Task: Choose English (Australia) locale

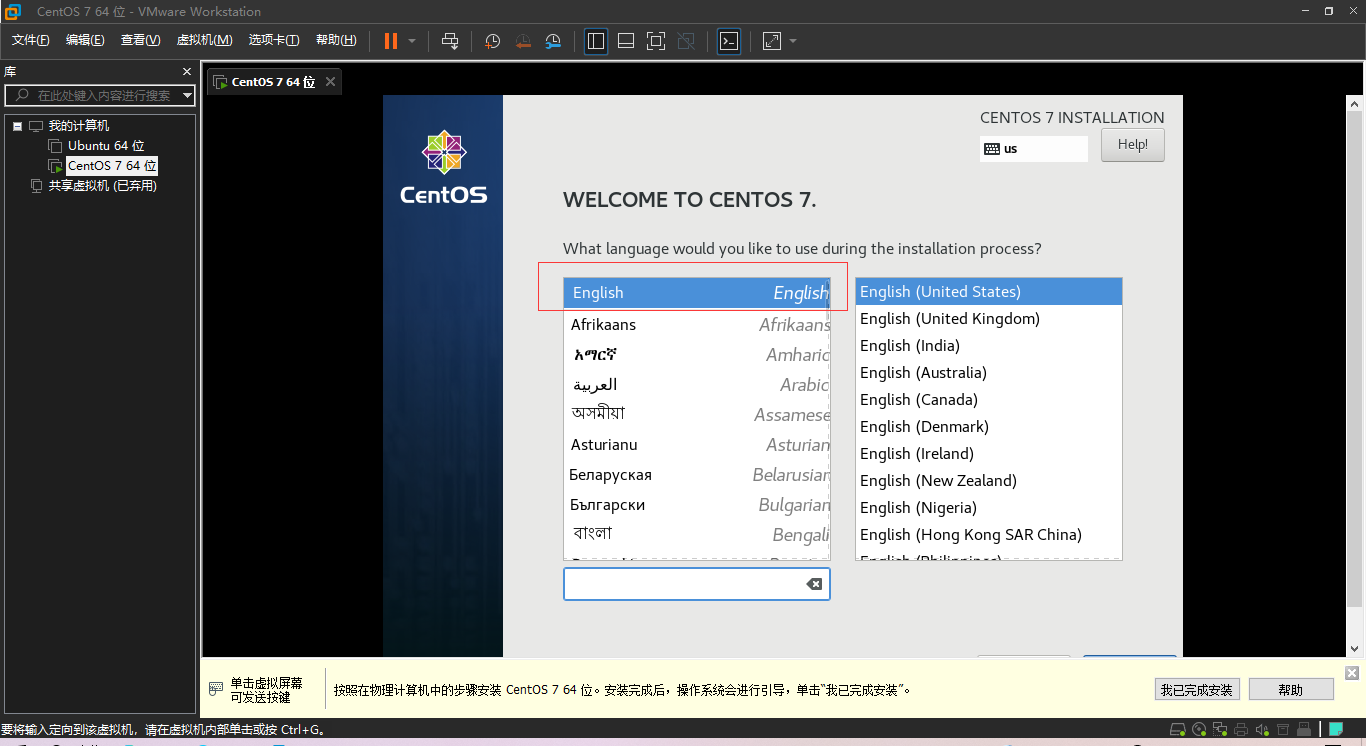Action: point(989,373)
